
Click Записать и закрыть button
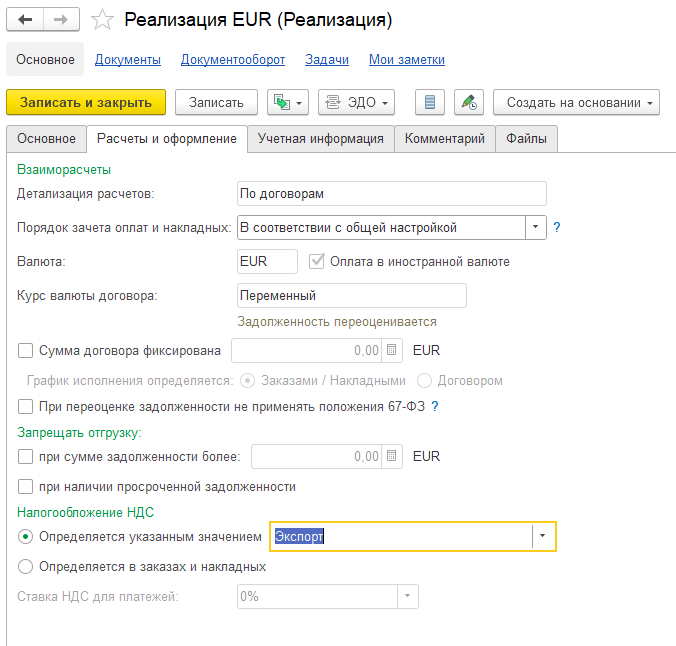(86, 103)
